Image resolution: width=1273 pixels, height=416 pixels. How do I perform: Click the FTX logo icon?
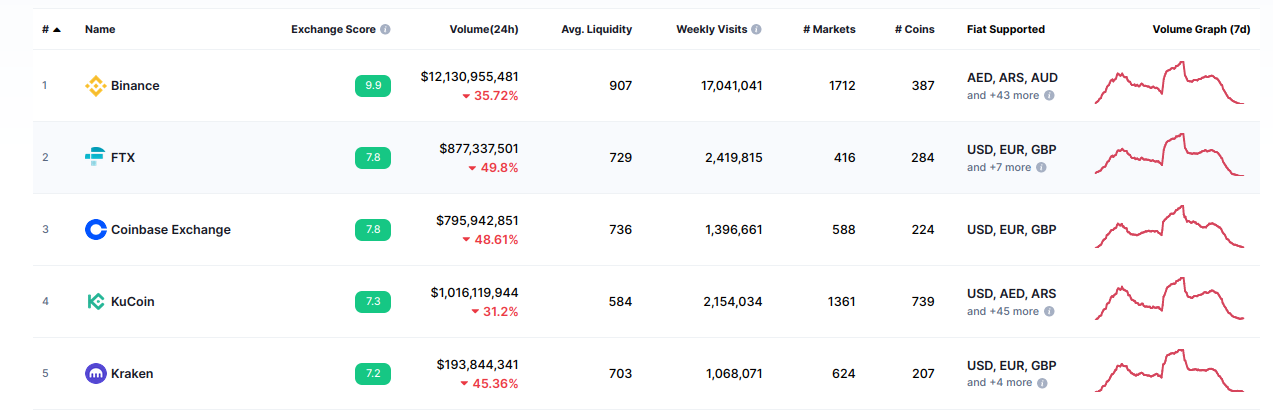click(95, 157)
